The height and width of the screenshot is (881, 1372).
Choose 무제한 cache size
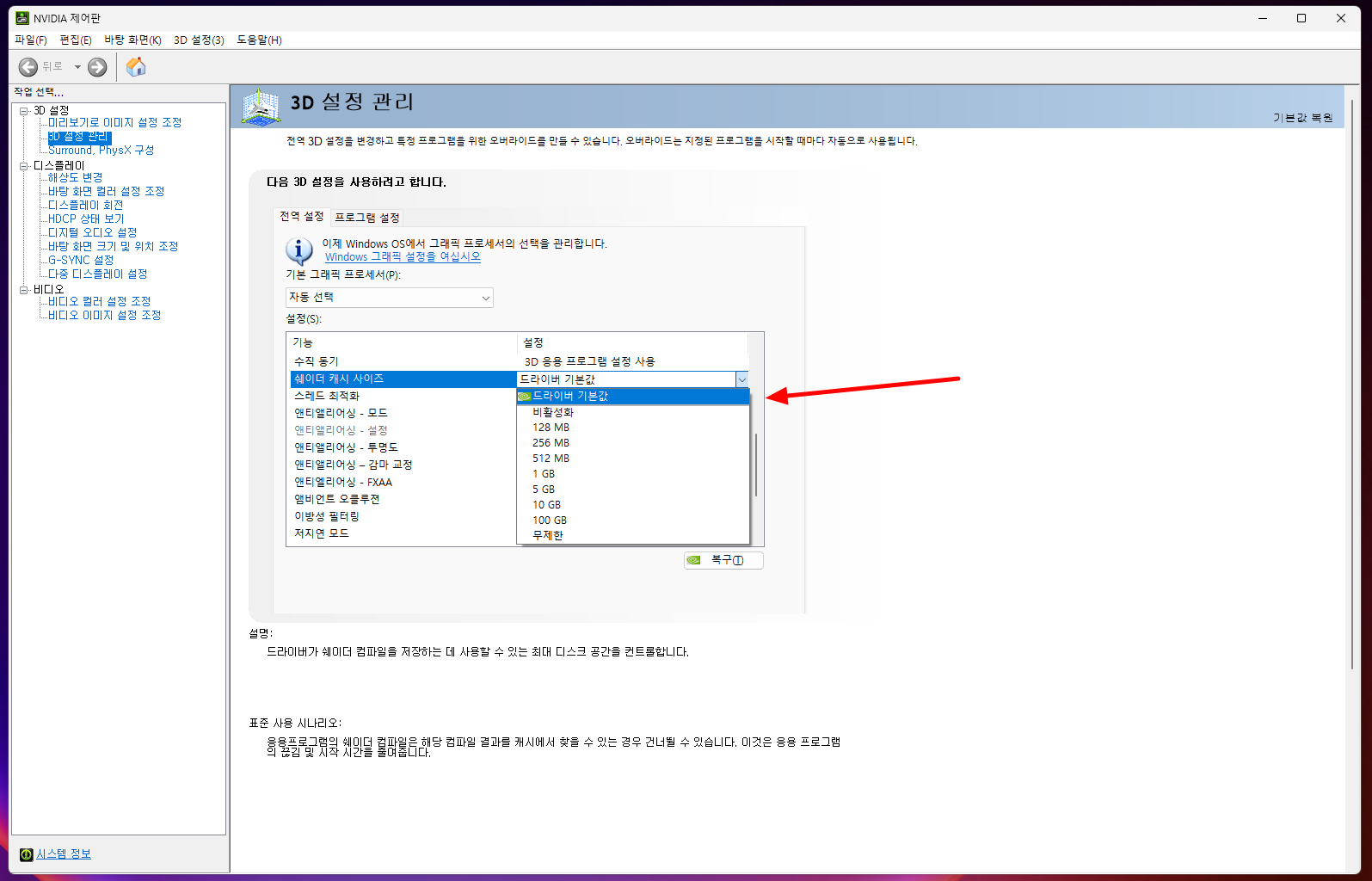(633, 535)
